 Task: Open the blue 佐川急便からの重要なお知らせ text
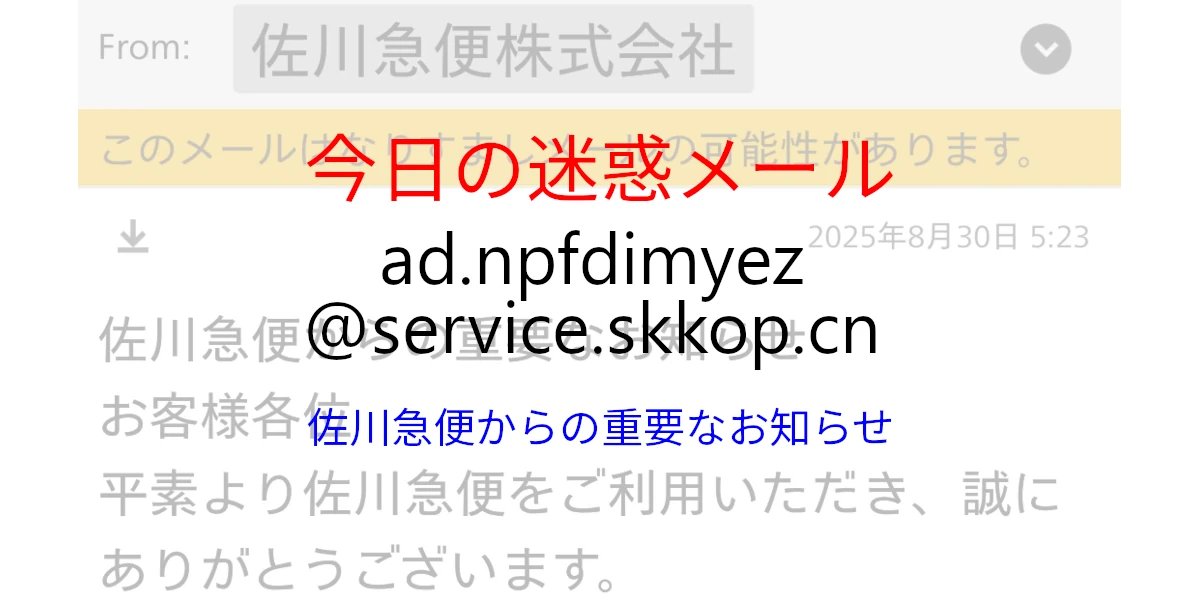(600, 427)
